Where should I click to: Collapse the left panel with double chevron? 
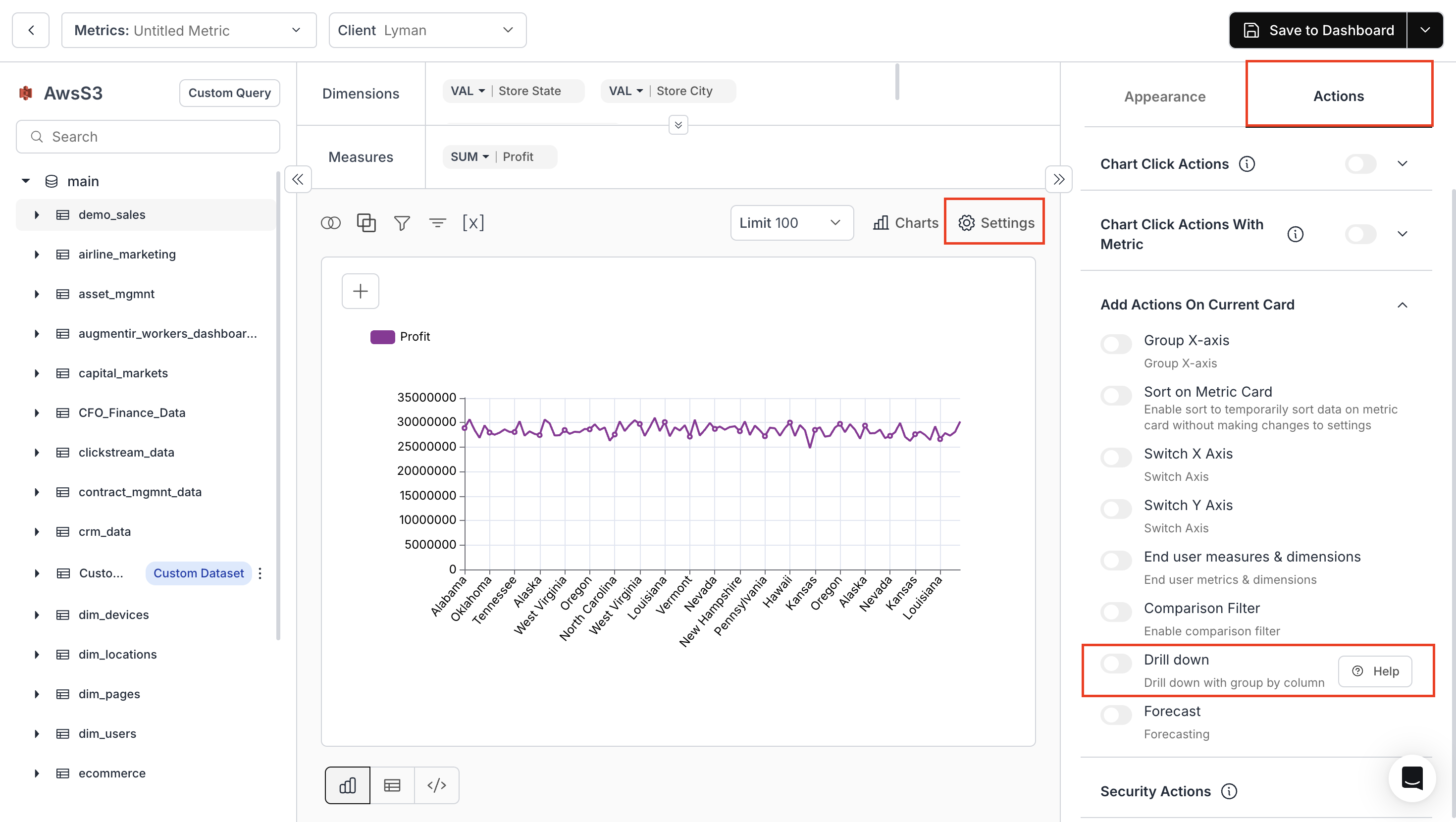(x=298, y=179)
